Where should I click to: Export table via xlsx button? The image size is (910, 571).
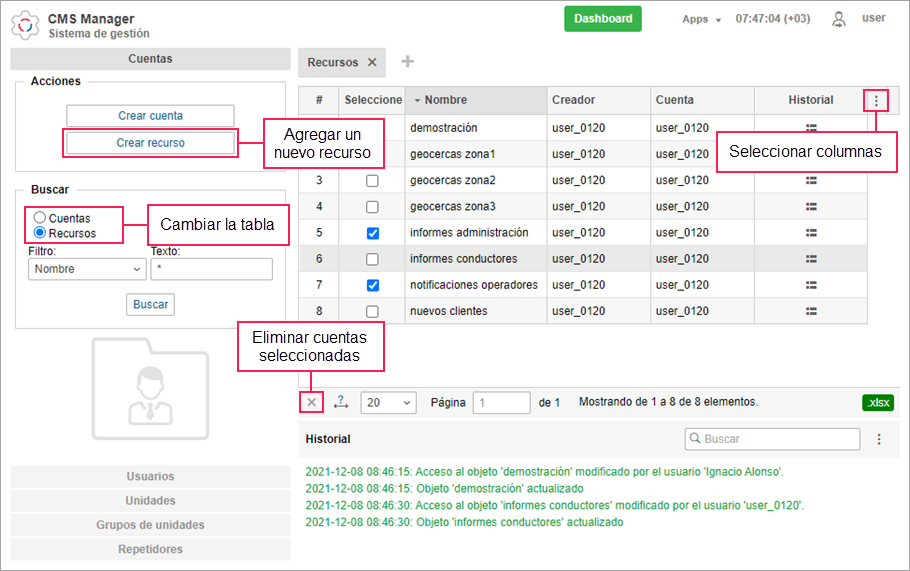(x=878, y=402)
